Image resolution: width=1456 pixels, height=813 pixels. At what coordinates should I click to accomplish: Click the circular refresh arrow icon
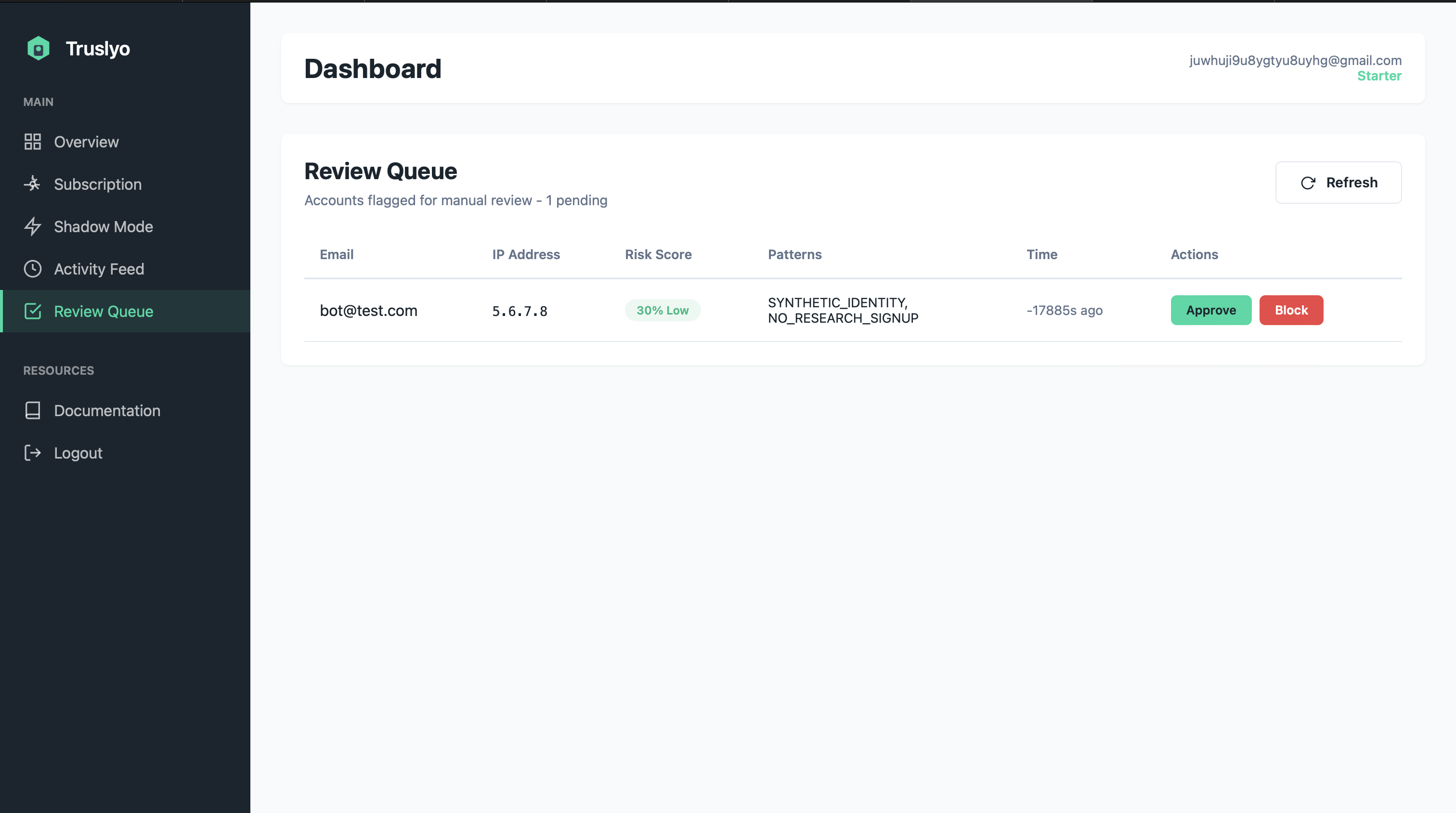[x=1308, y=183]
